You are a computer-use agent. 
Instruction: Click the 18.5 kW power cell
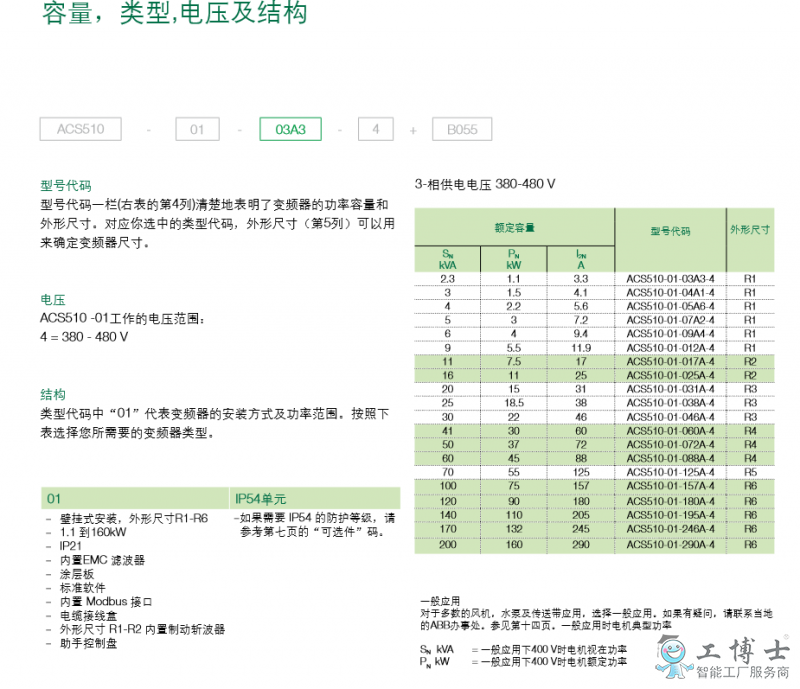pos(514,403)
